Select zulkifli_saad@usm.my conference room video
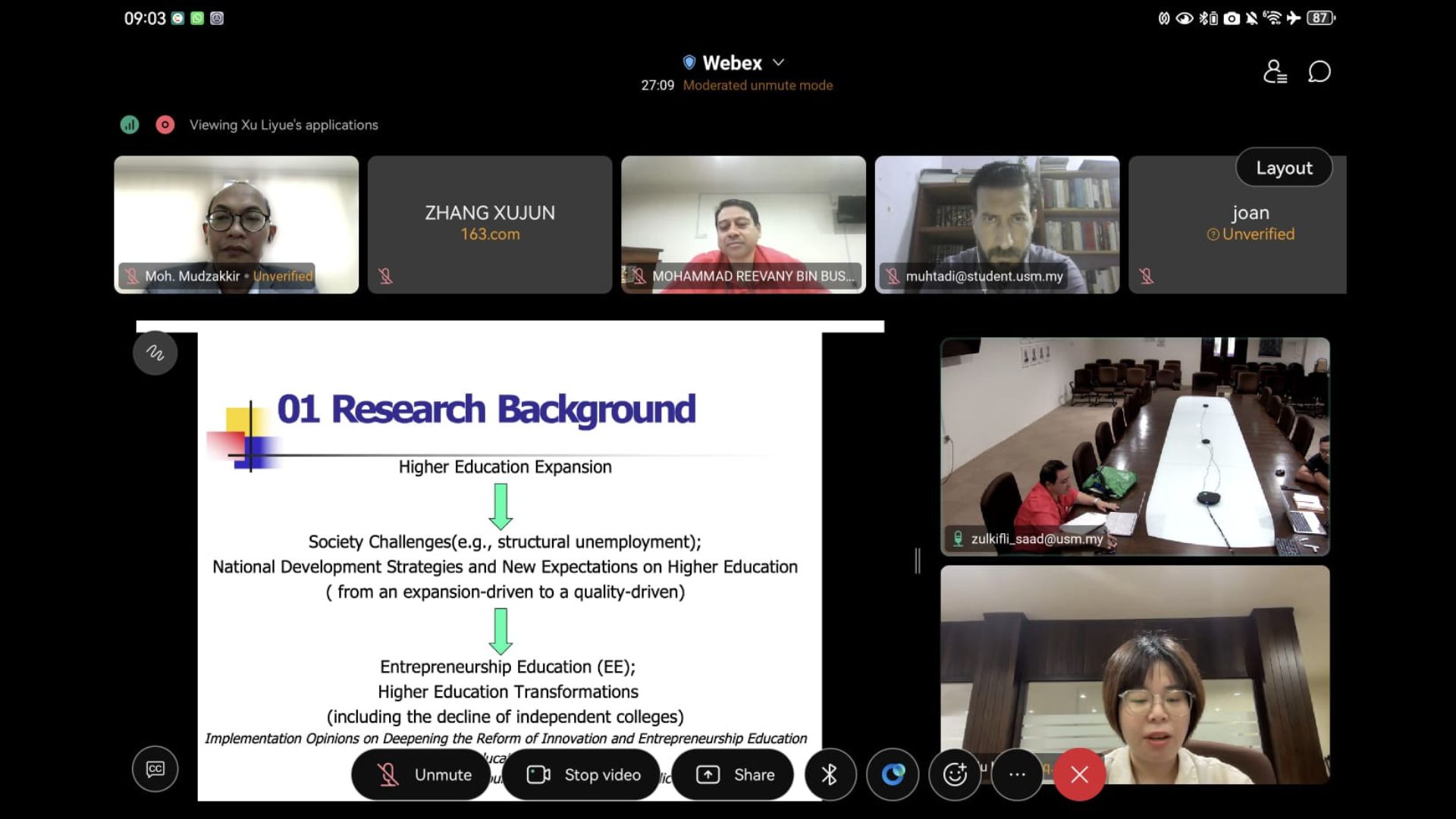Viewport: 1456px width, 819px height. 1134,446
